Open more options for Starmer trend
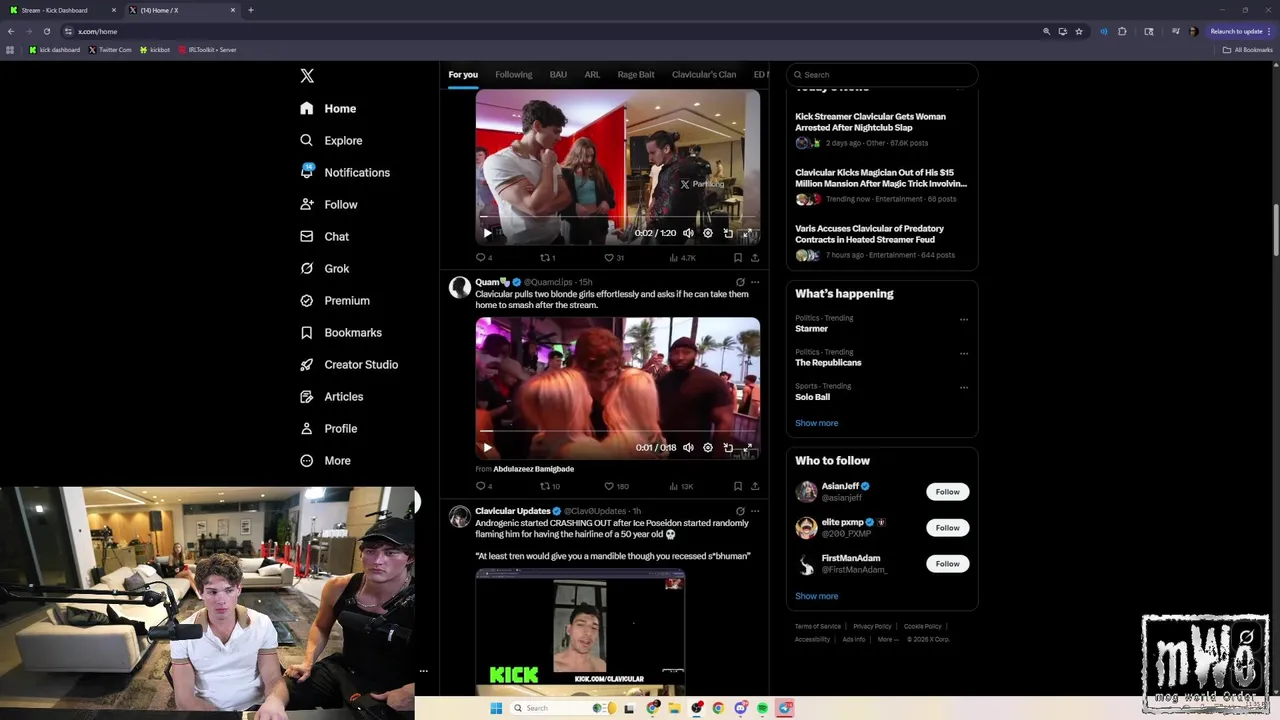 tap(964, 320)
